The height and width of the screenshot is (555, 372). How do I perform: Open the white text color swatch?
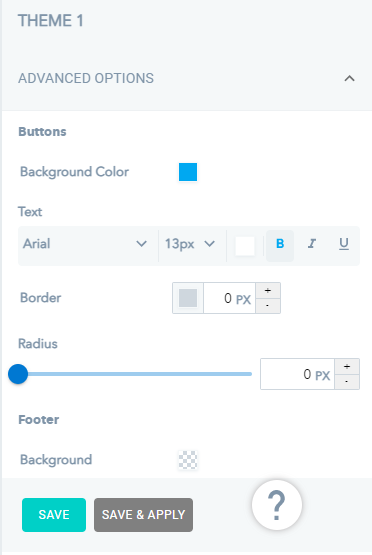click(245, 246)
